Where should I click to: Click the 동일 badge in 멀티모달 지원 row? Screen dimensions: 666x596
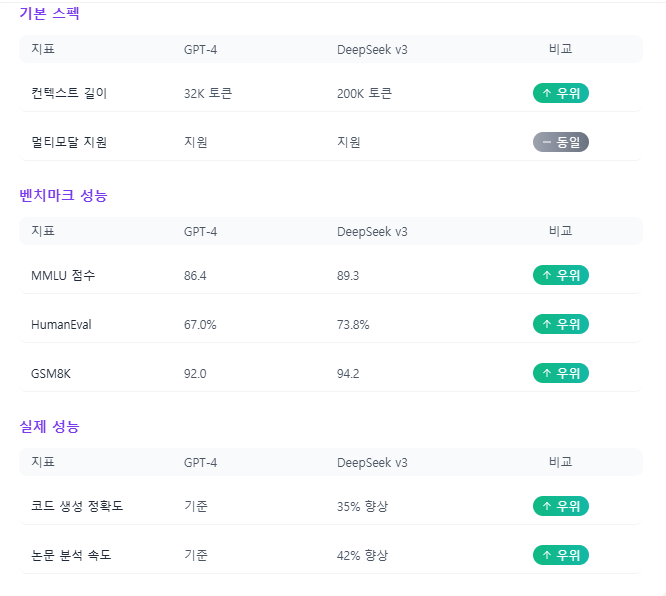[x=561, y=142]
